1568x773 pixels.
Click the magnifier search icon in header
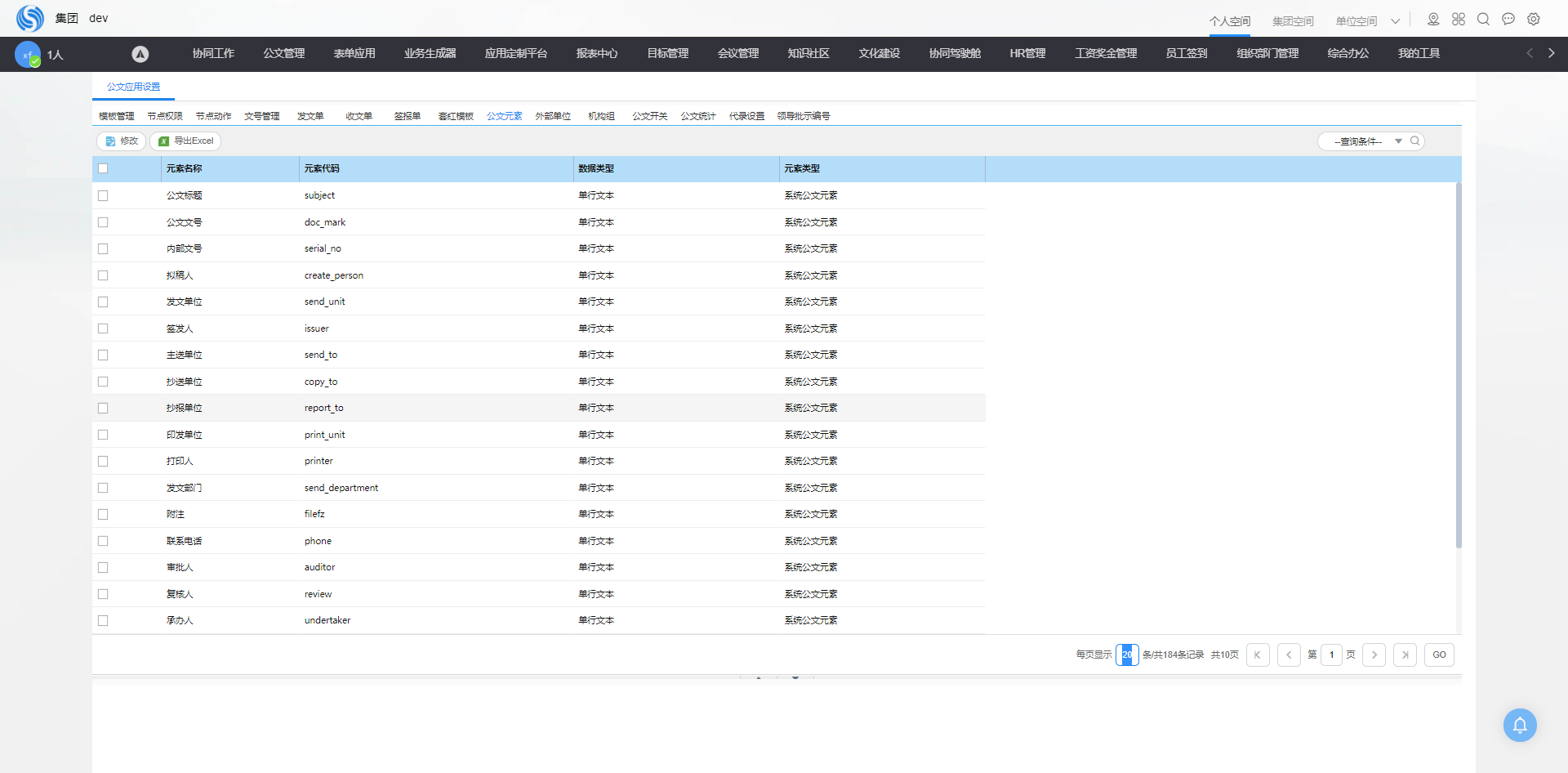coord(1483,20)
